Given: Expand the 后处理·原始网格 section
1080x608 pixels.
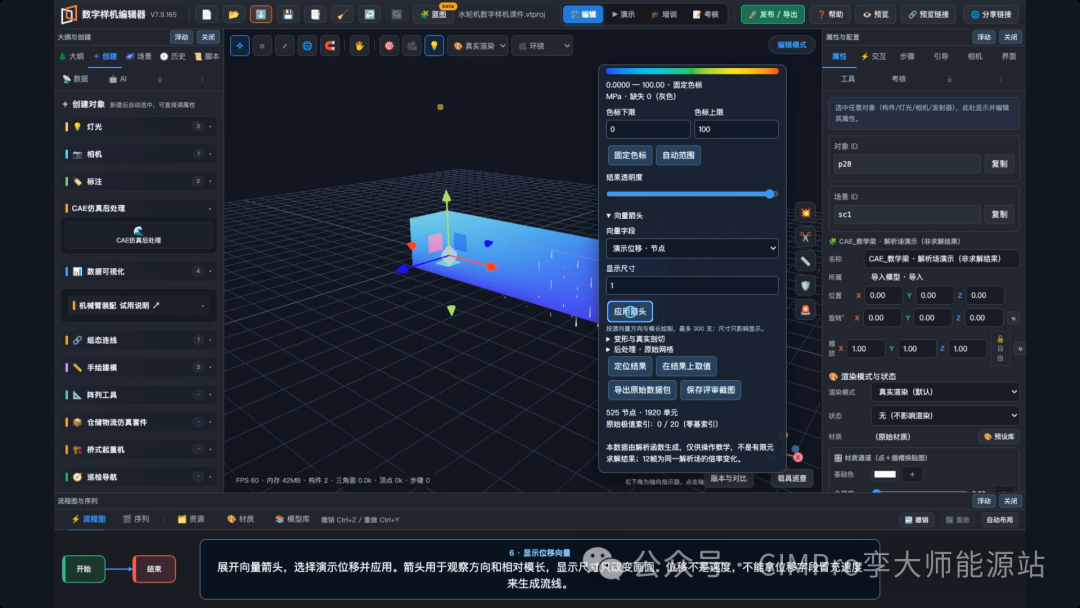Looking at the screenshot, I should coord(640,349).
